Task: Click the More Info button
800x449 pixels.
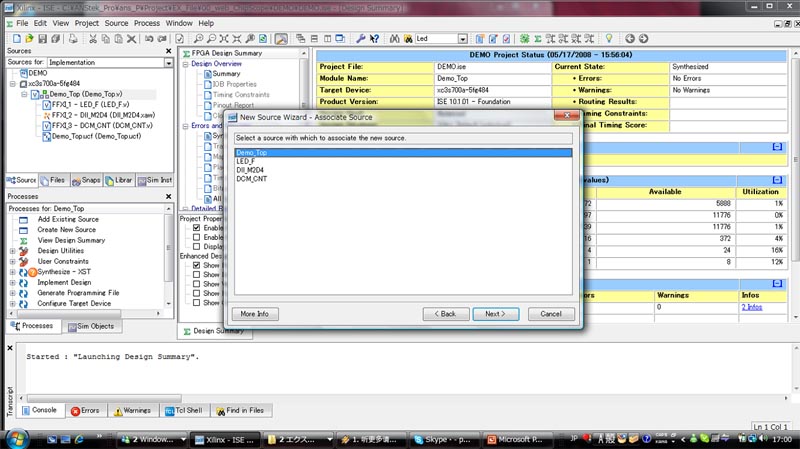Action: pos(255,314)
